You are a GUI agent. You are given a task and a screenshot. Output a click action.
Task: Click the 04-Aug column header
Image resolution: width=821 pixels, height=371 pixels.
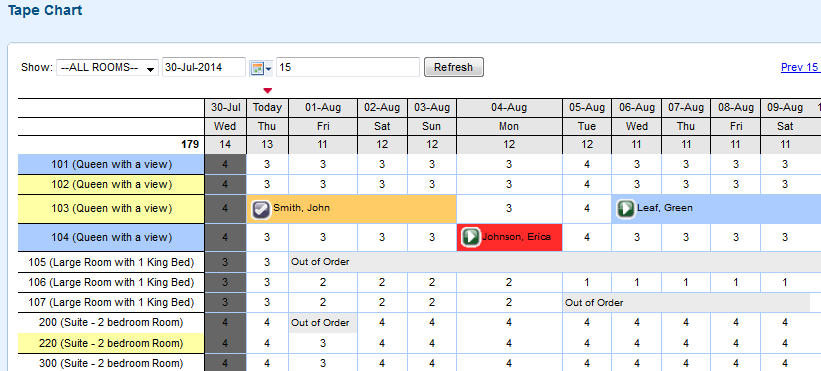(509, 108)
